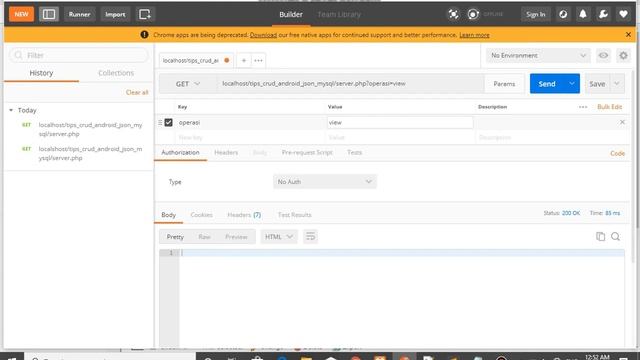The image size is (640, 360).
Task: Select the response Body tab
Action: click(169, 215)
